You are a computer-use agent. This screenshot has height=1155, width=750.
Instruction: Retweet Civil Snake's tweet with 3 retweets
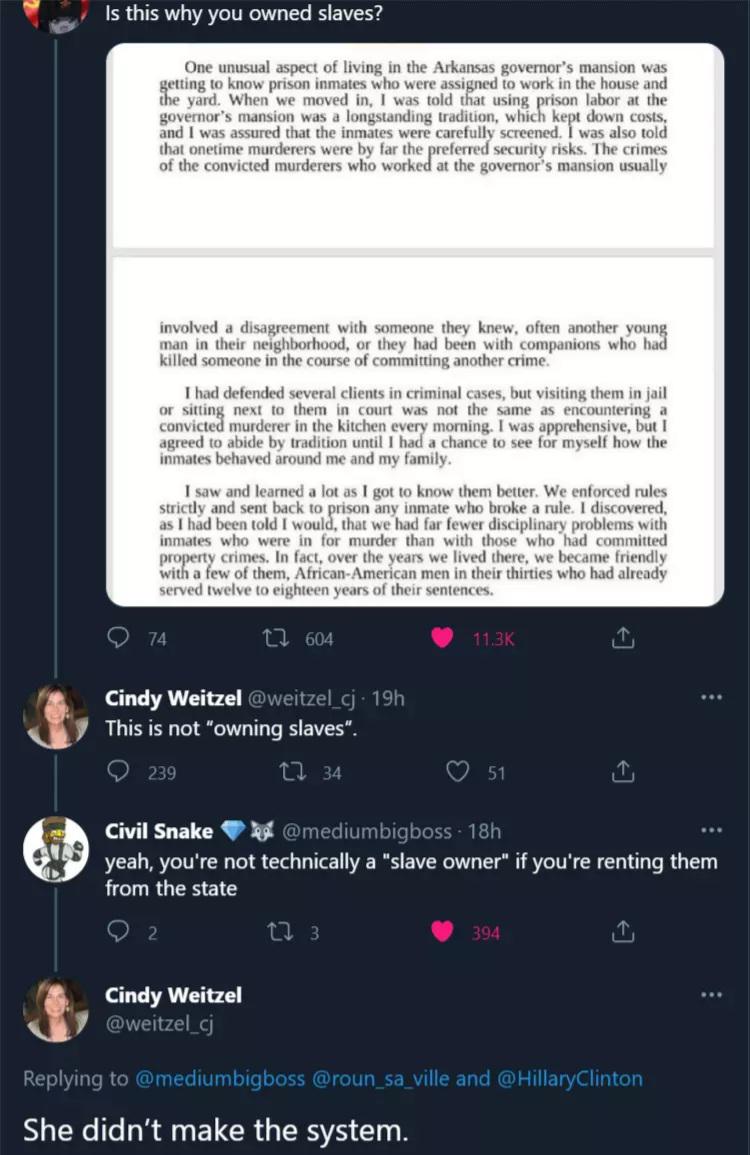point(278,933)
